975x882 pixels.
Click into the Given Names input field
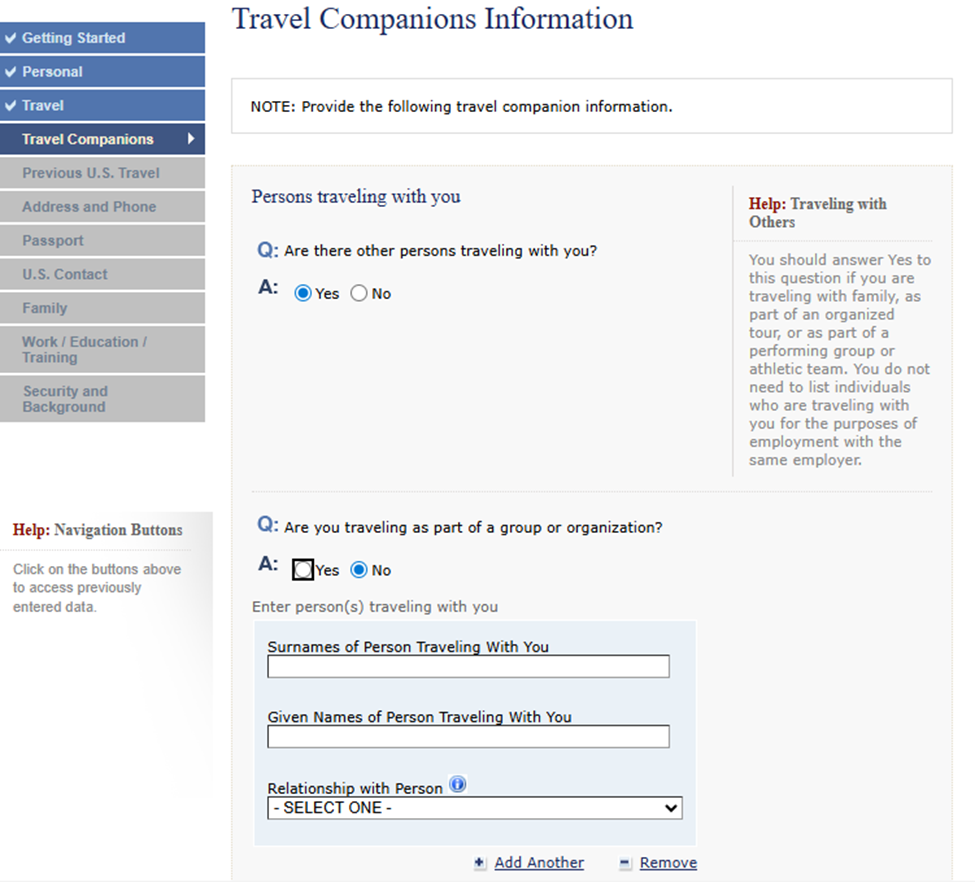pyautogui.click(x=468, y=737)
